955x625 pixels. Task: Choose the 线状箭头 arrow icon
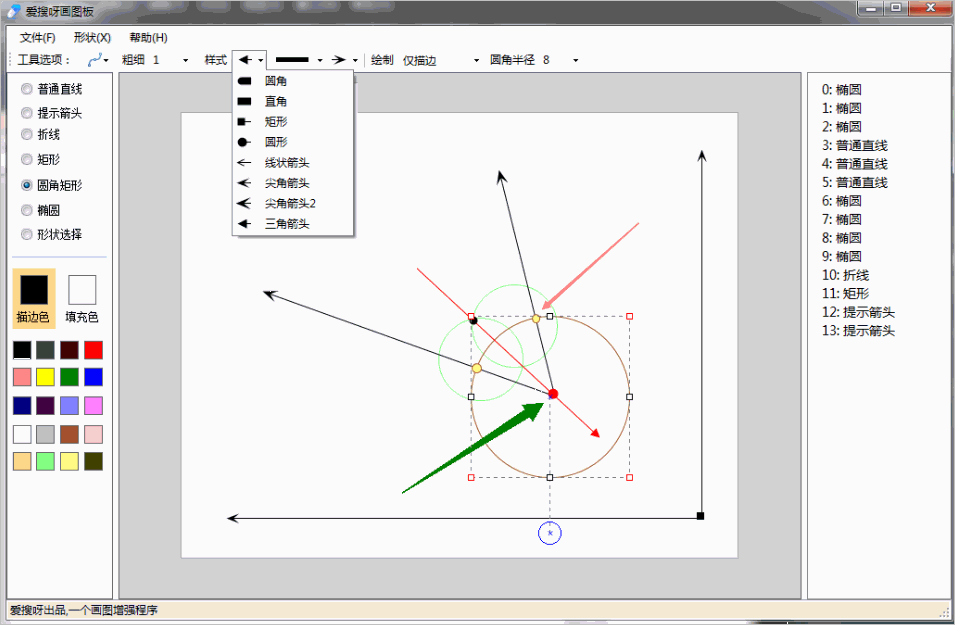tap(244, 163)
